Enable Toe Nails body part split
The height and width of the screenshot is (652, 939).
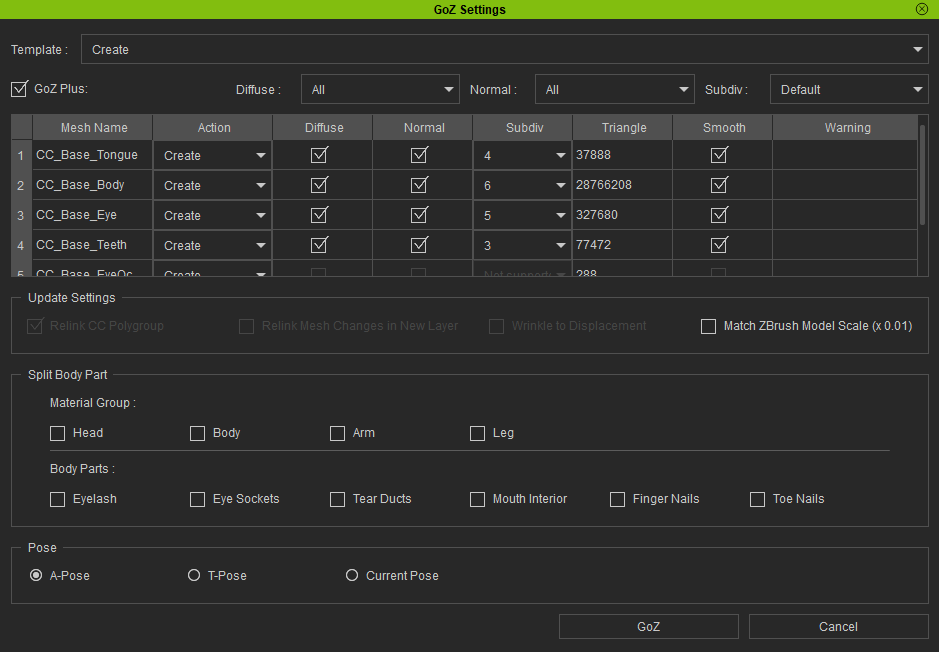tap(758, 499)
